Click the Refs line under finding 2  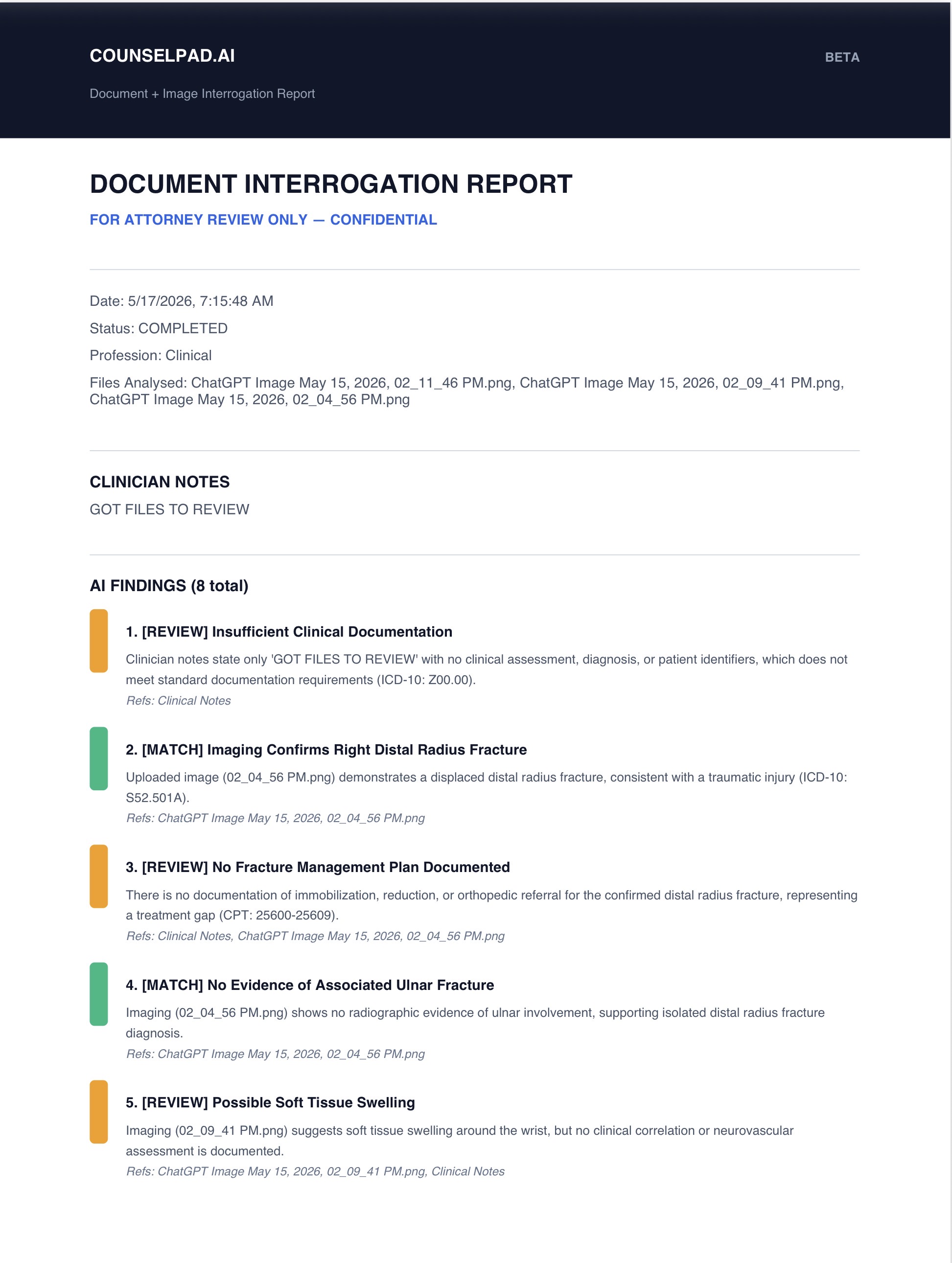(275, 818)
